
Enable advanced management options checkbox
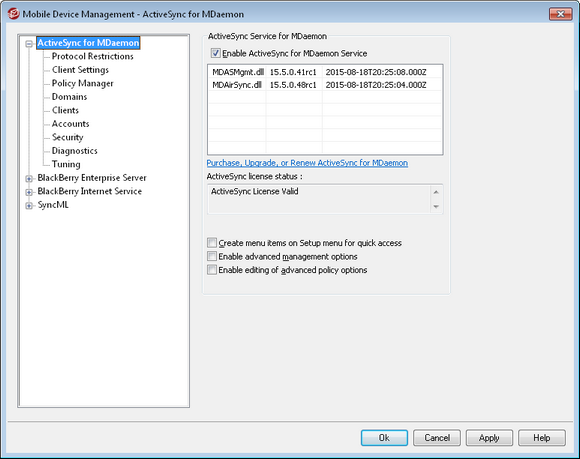click(212, 256)
